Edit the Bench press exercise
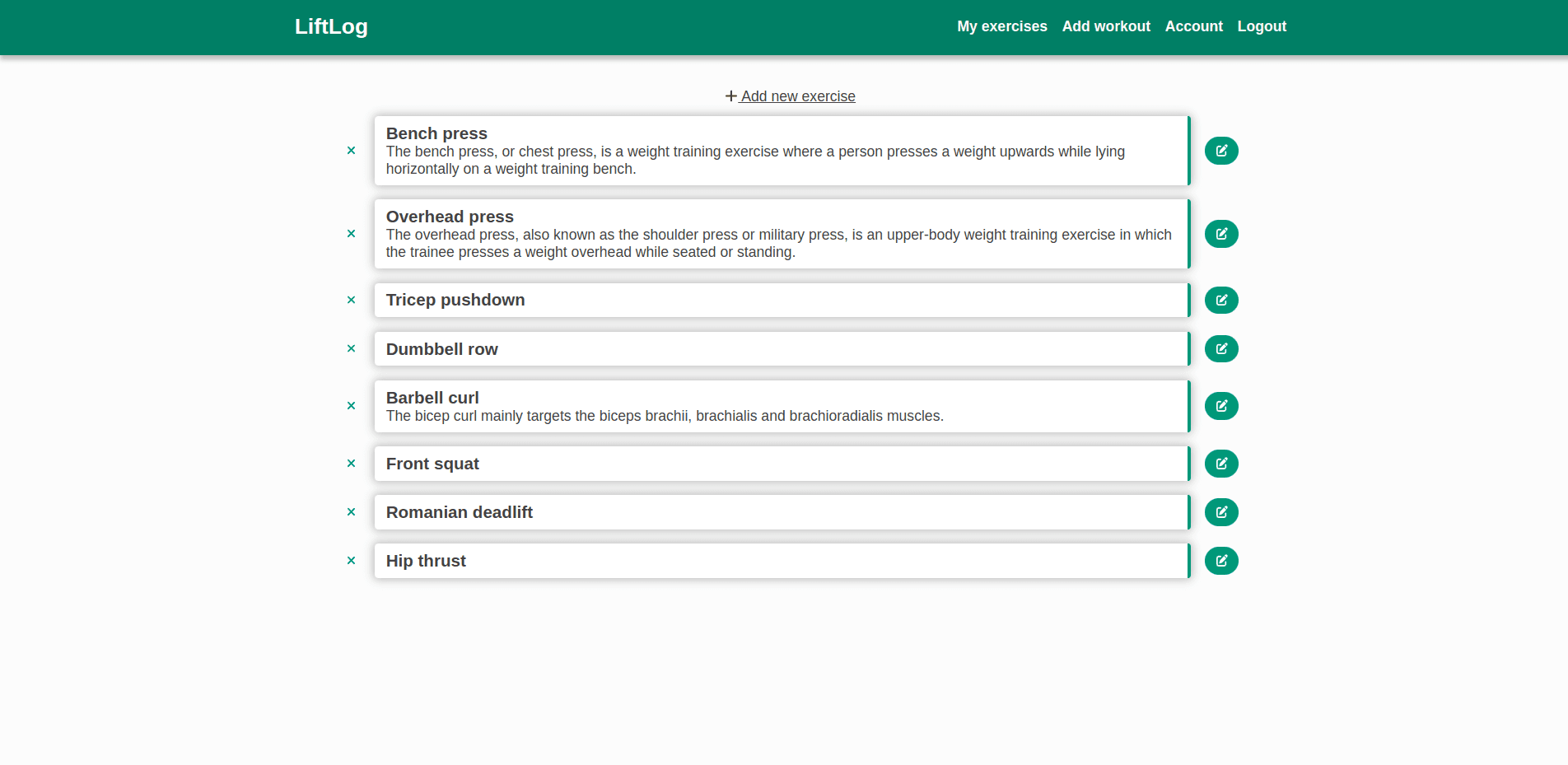 pos(1221,151)
